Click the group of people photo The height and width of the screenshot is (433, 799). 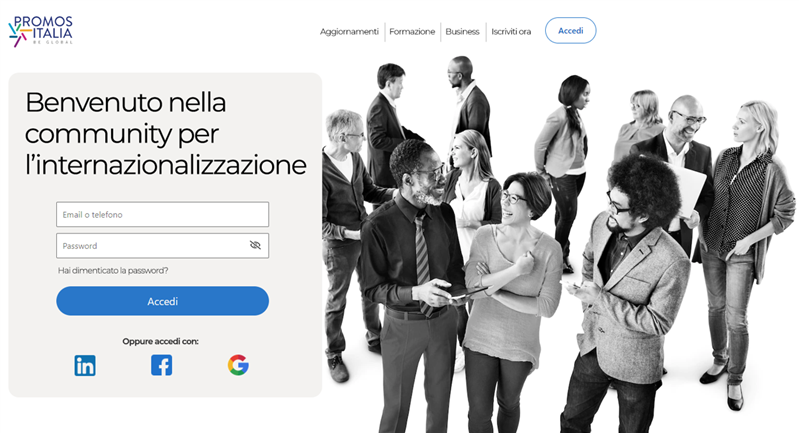point(558,245)
